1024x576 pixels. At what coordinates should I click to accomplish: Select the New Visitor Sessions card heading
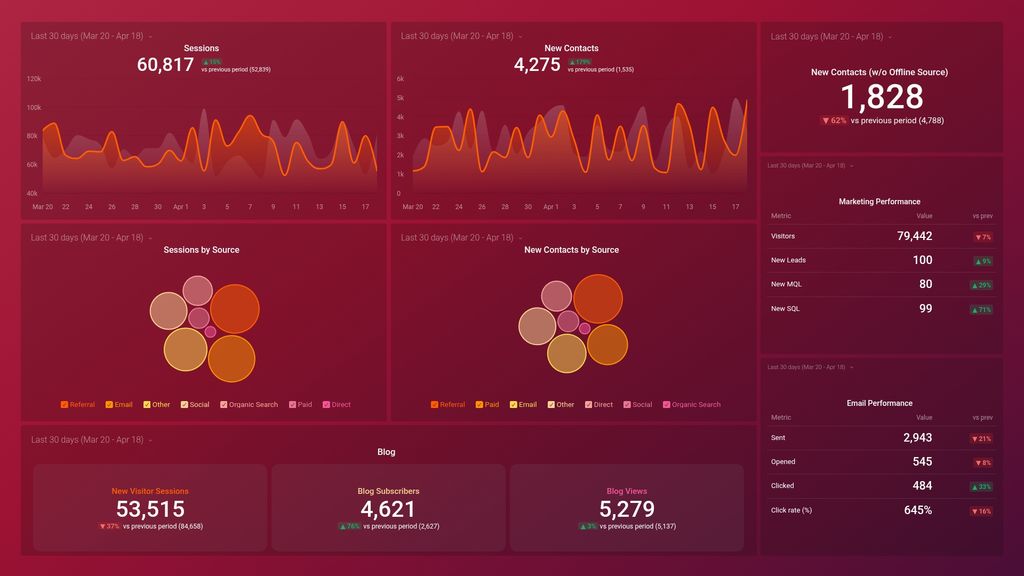tap(150, 491)
